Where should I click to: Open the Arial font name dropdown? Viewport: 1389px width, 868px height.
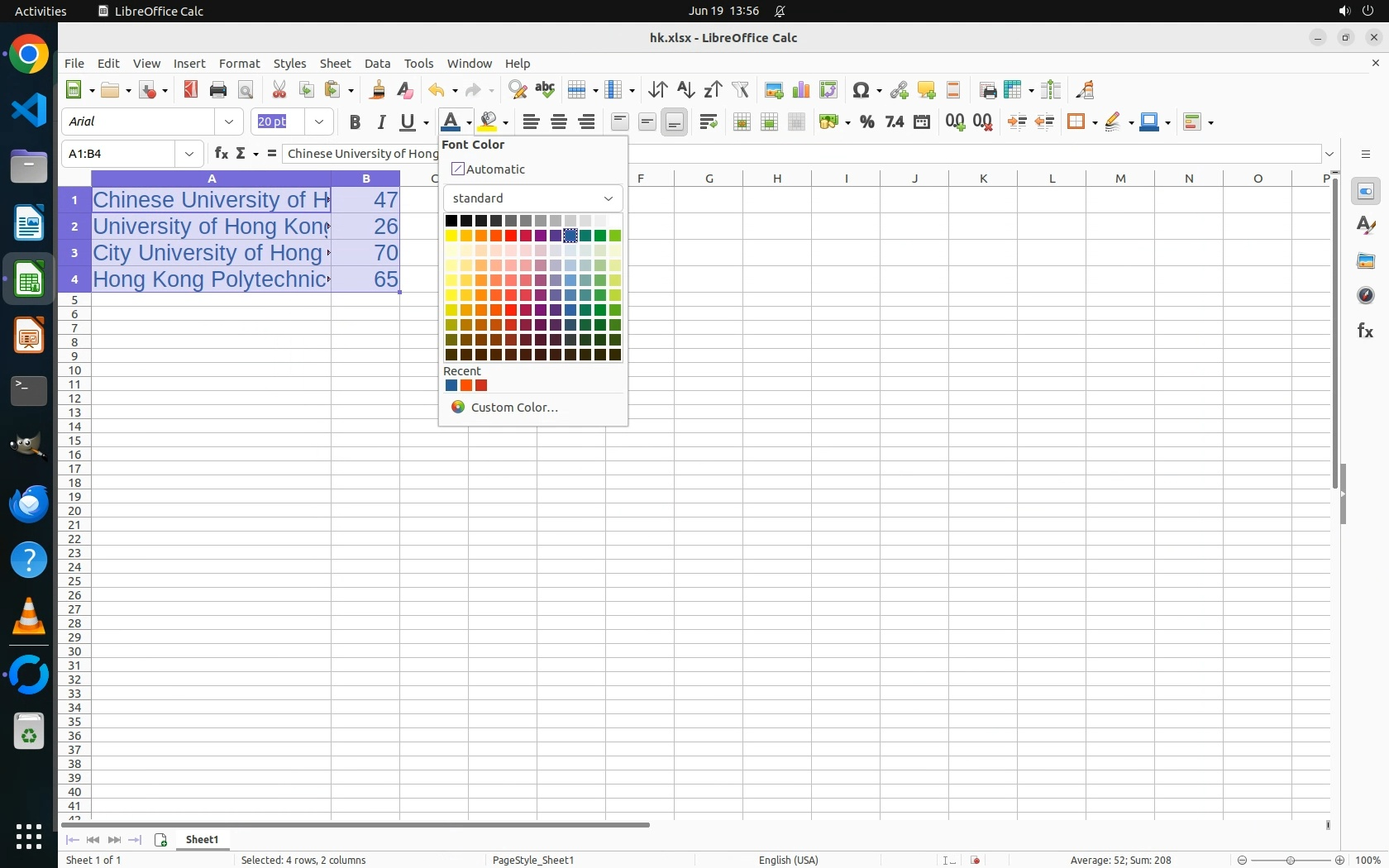coord(229,122)
